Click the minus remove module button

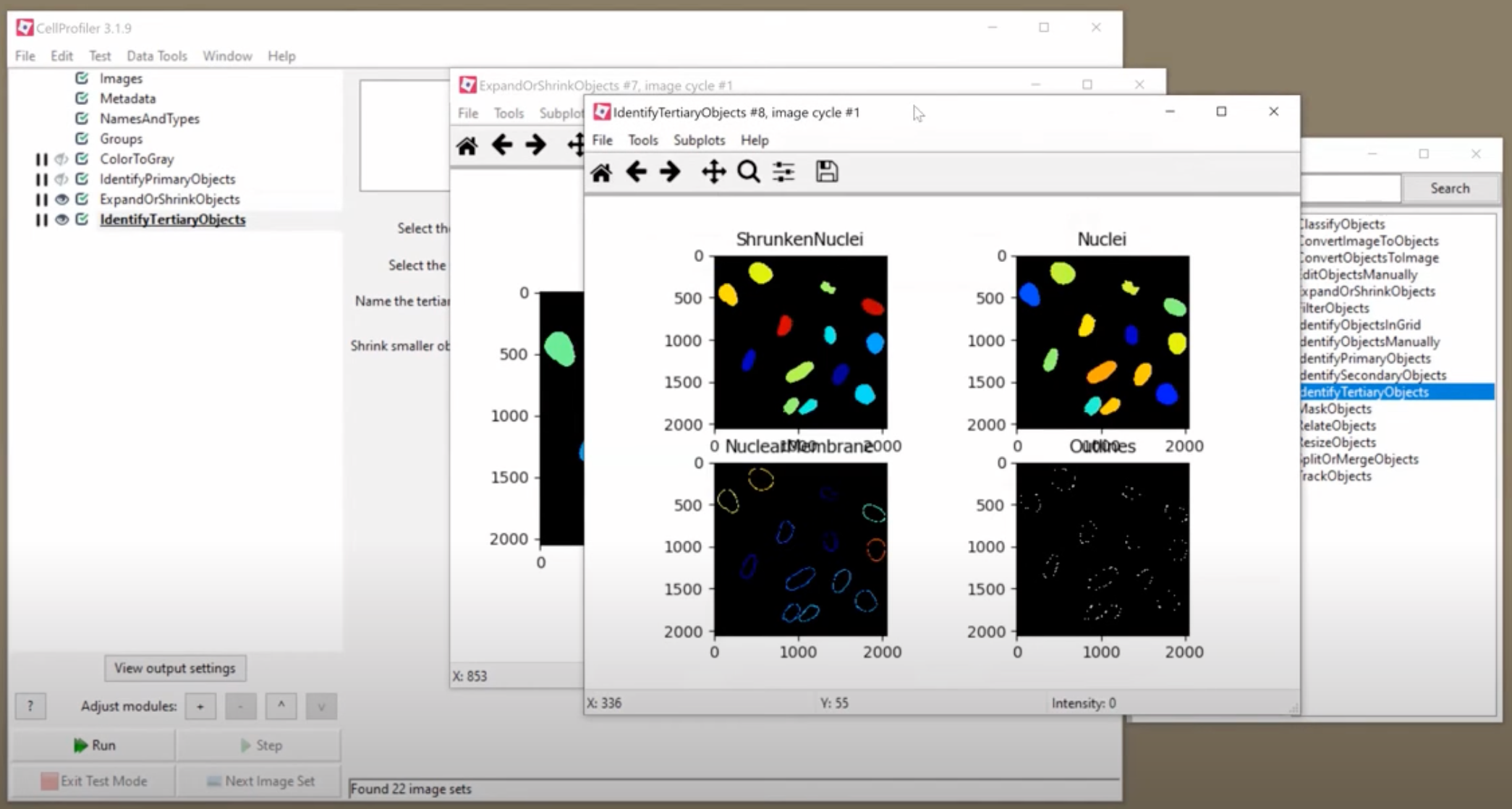coord(241,706)
